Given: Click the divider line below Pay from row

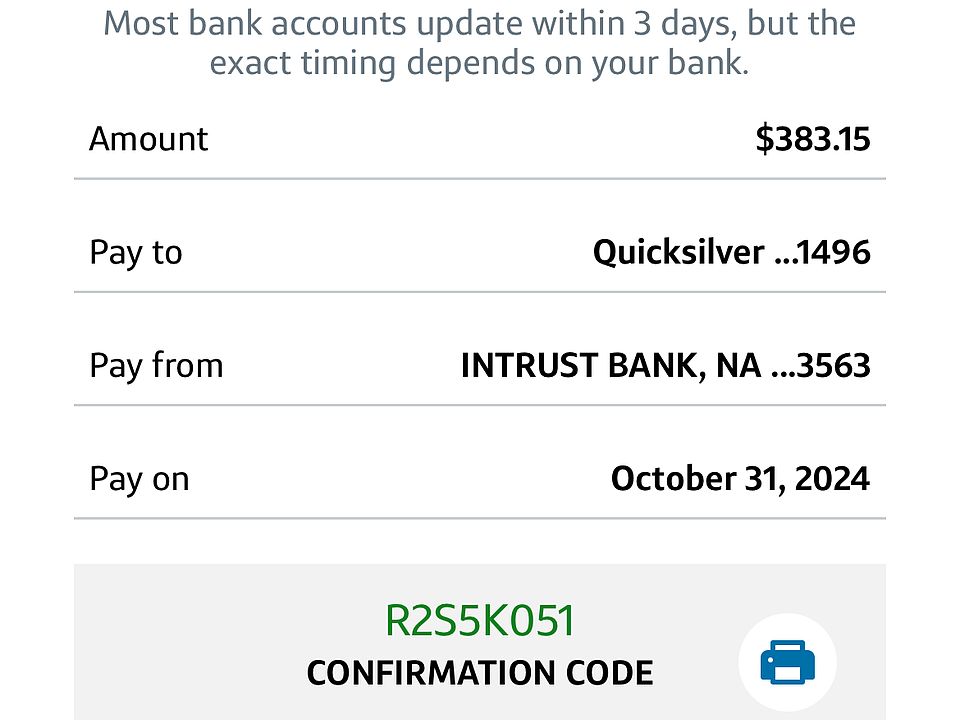Looking at the screenshot, I should click(x=480, y=405).
